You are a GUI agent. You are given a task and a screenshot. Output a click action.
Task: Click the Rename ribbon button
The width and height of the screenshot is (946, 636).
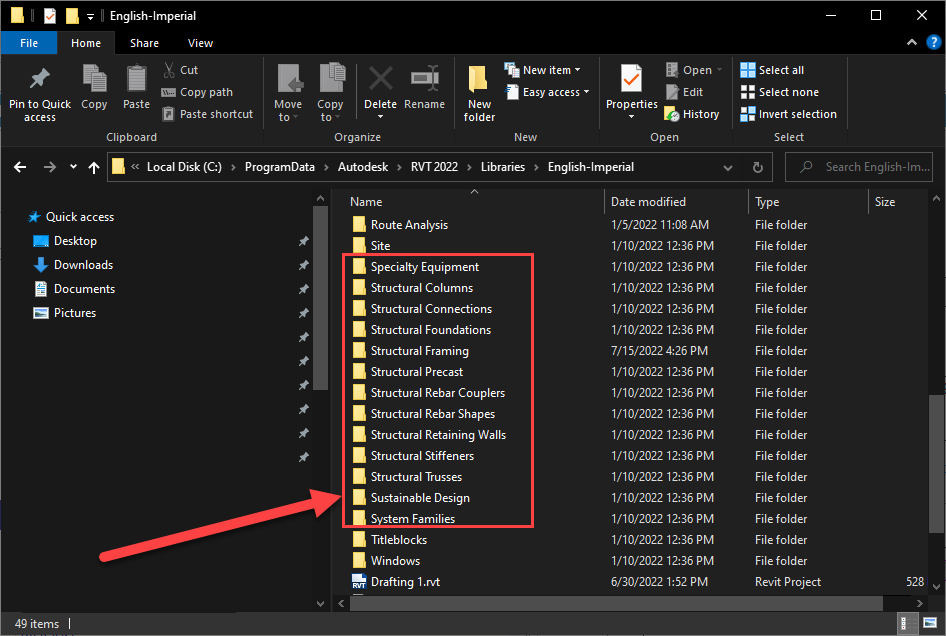425,87
